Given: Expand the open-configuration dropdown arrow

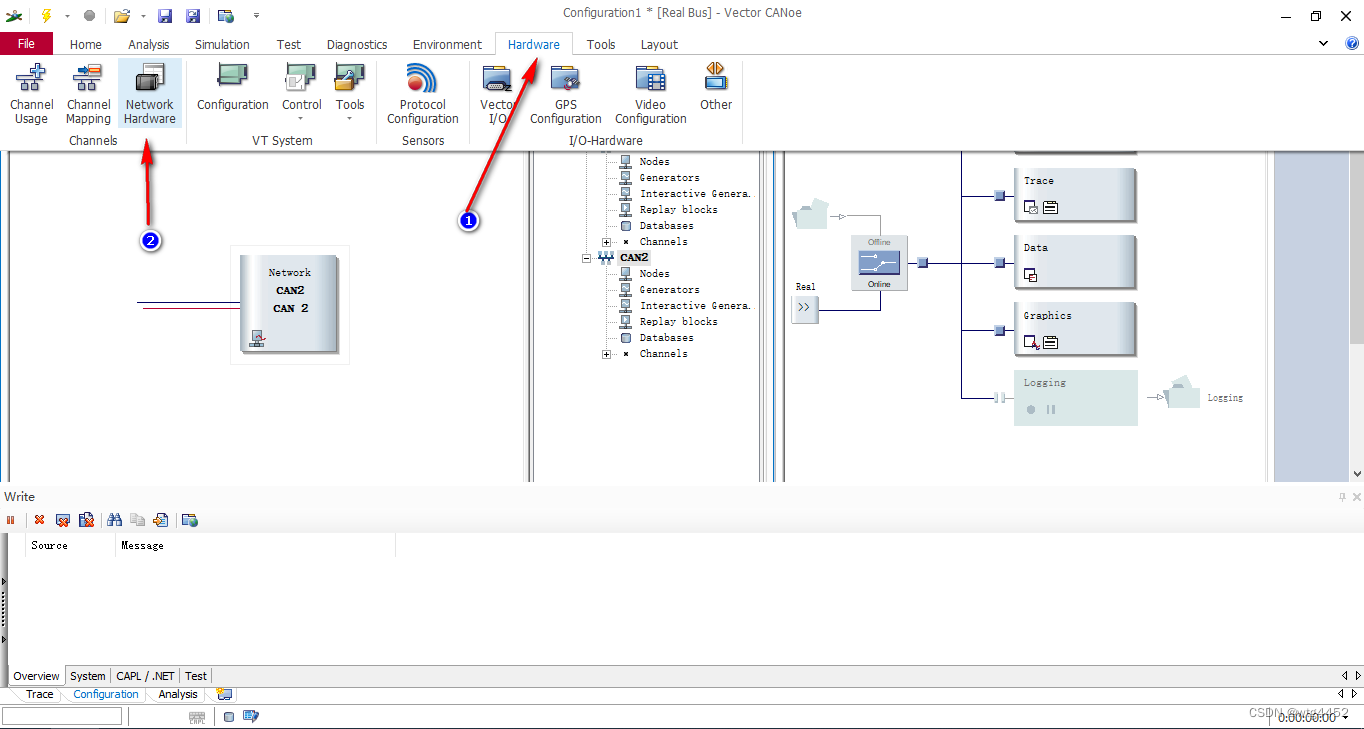Looking at the screenshot, I should point(143,15).
